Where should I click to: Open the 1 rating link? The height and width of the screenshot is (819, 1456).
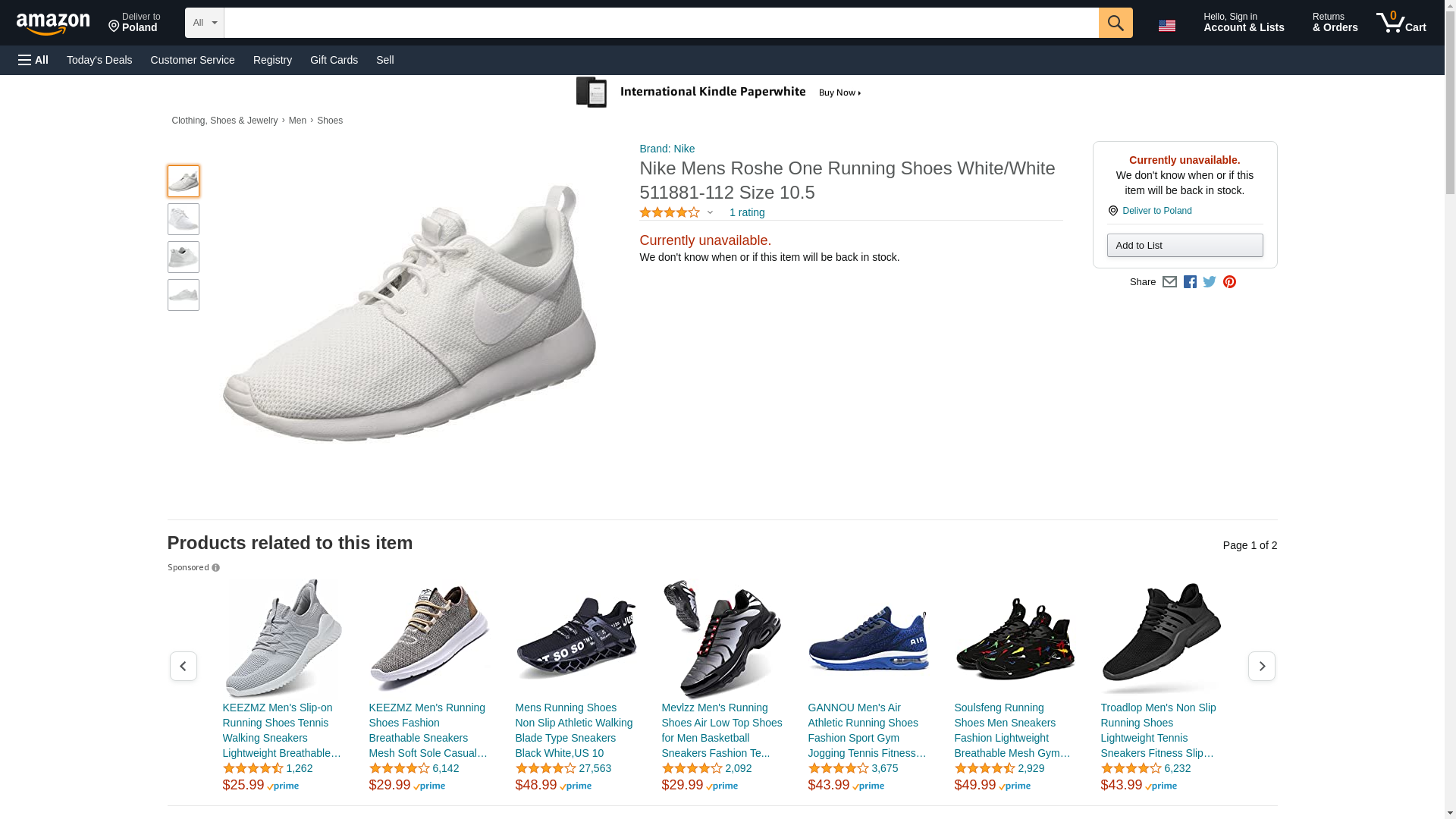coord(746,212)
